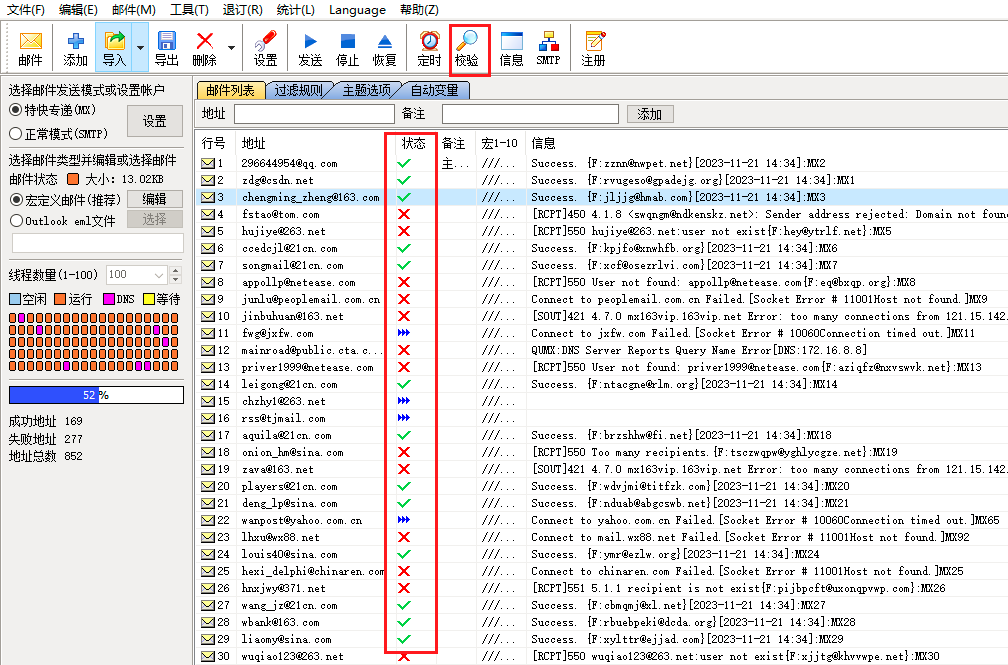Click the orange 邮件状态 color square

click(72, 180)
